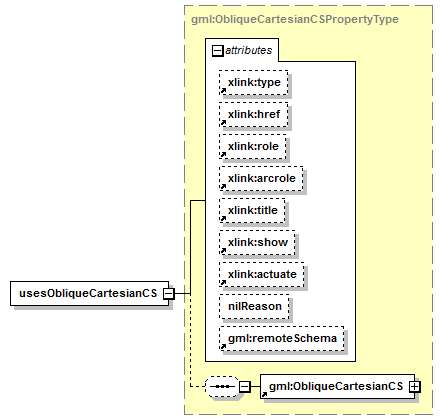Select the nilReason attribute box
The height and width of the screenshot is (420, 444).
pos(254,306)
